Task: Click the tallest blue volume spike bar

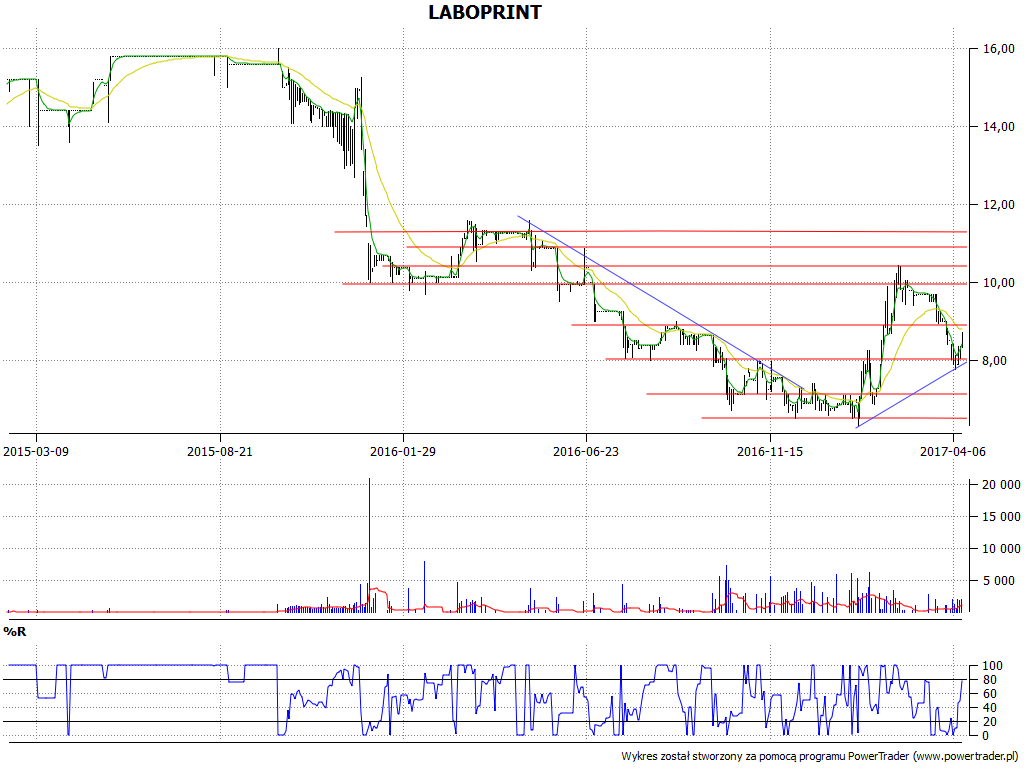Action: [370, 545]
